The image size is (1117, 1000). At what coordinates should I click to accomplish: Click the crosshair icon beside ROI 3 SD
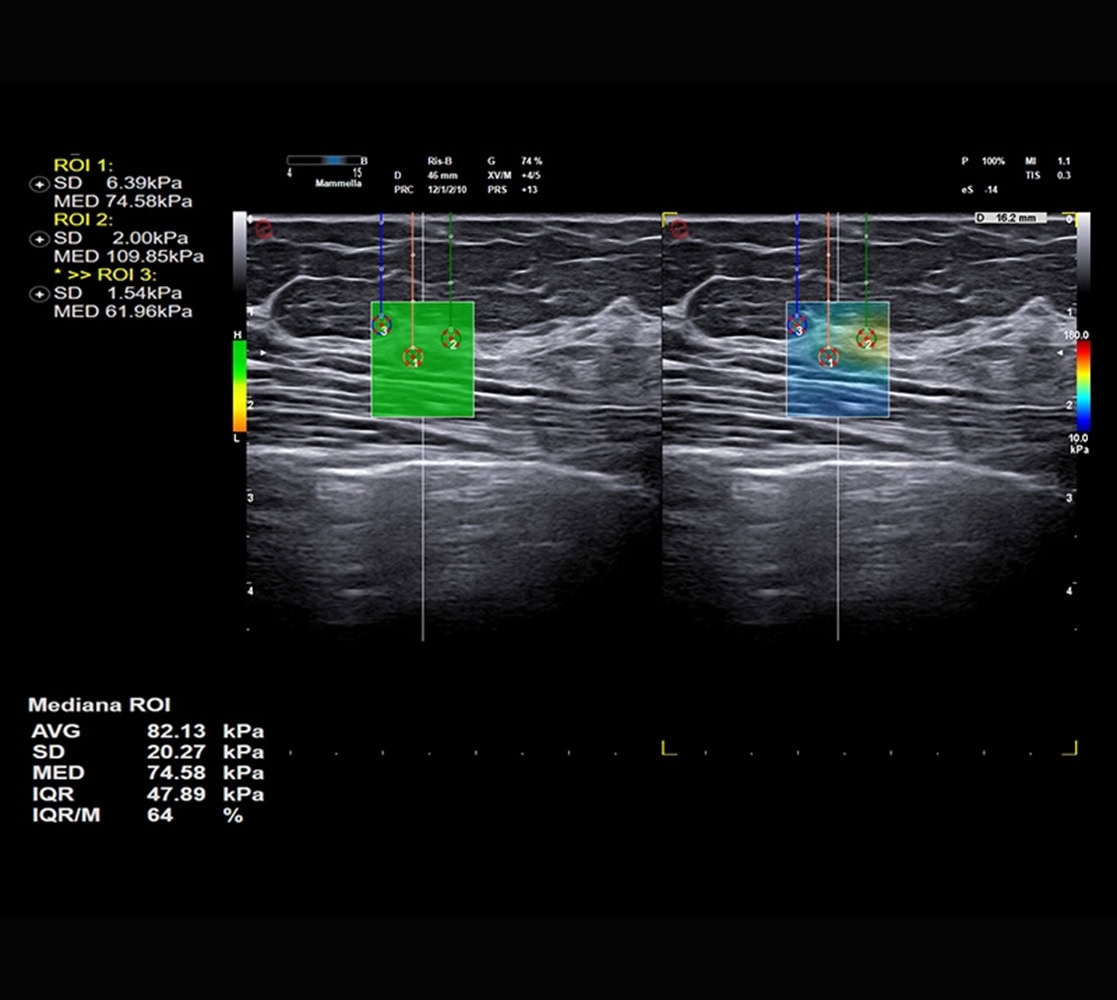(40, 294)
